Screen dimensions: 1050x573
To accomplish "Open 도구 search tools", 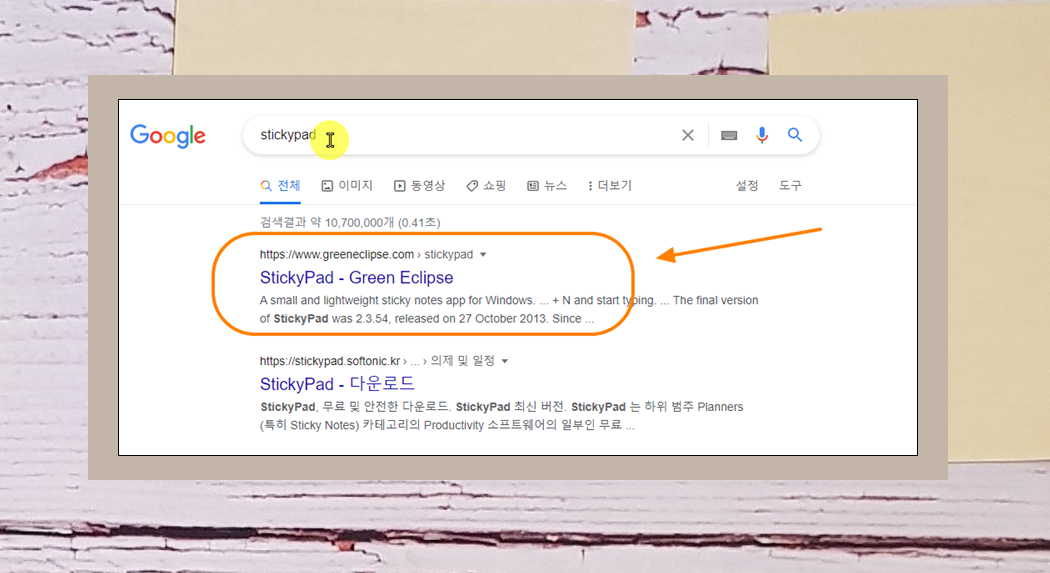I will pyautogui.click(x=790, y=186).
